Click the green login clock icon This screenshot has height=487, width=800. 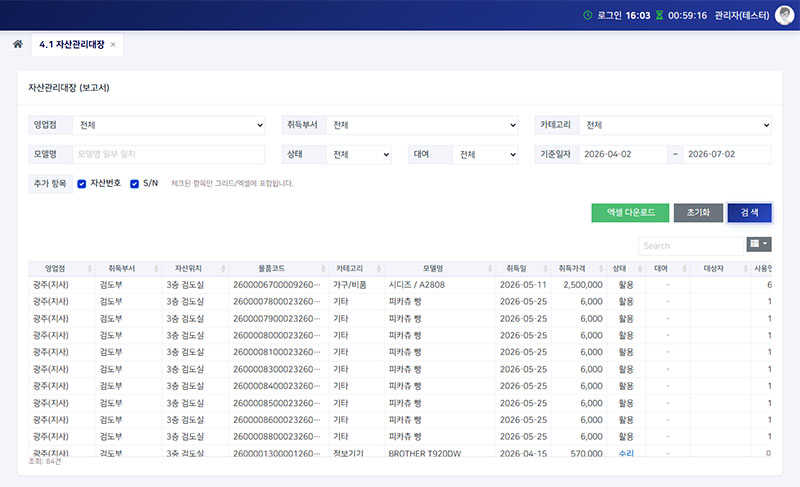(587, 15)
